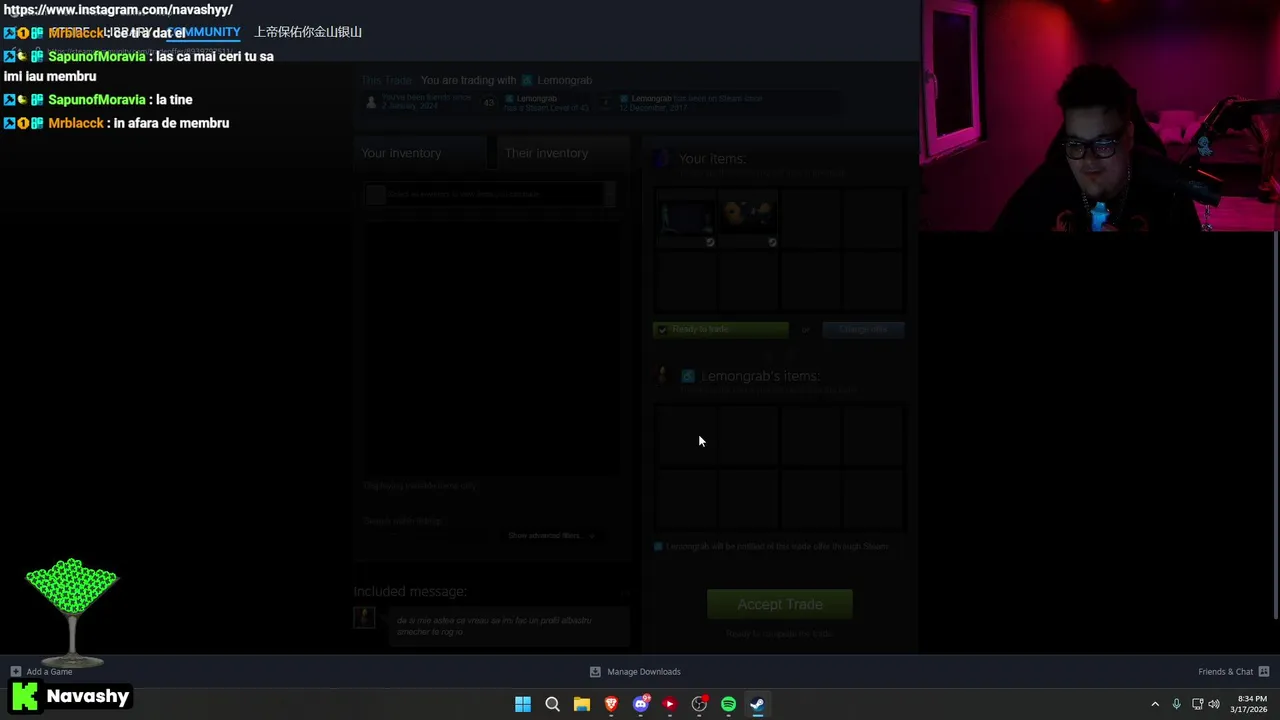Open the round taskbar app with a red badge

click(x=699, y=704)
